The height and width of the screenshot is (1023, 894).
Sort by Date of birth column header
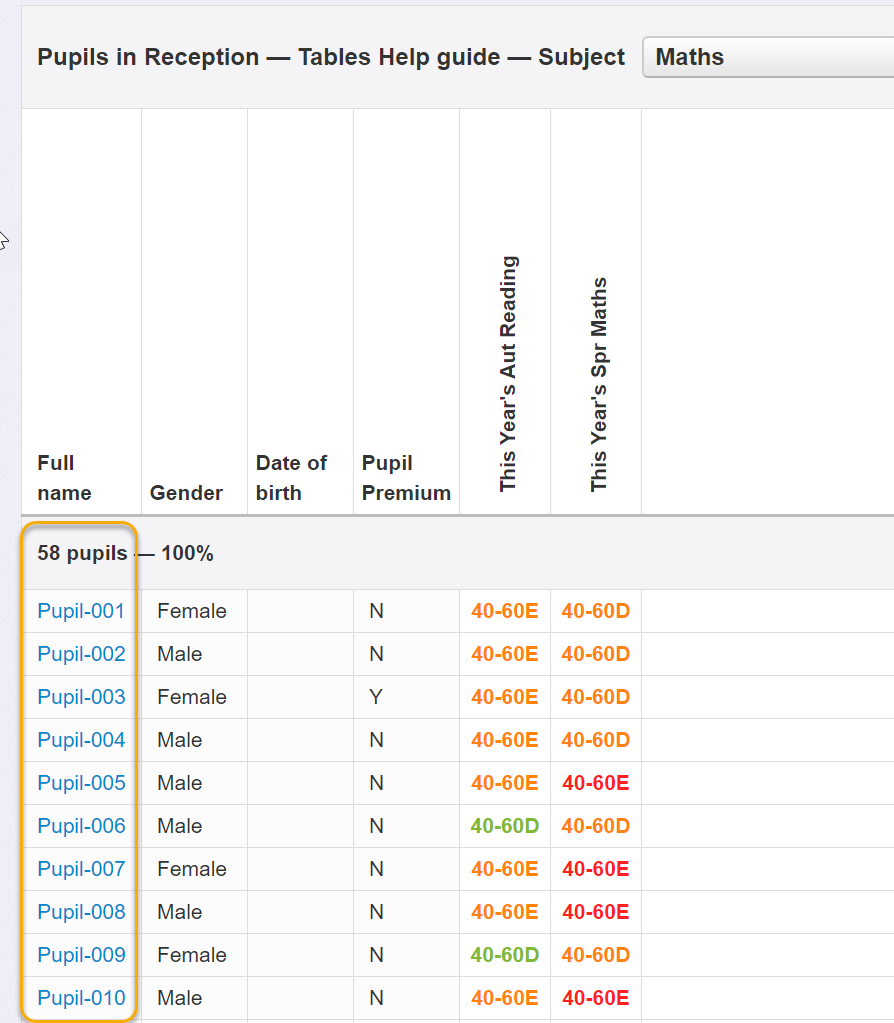coord(291,478)
